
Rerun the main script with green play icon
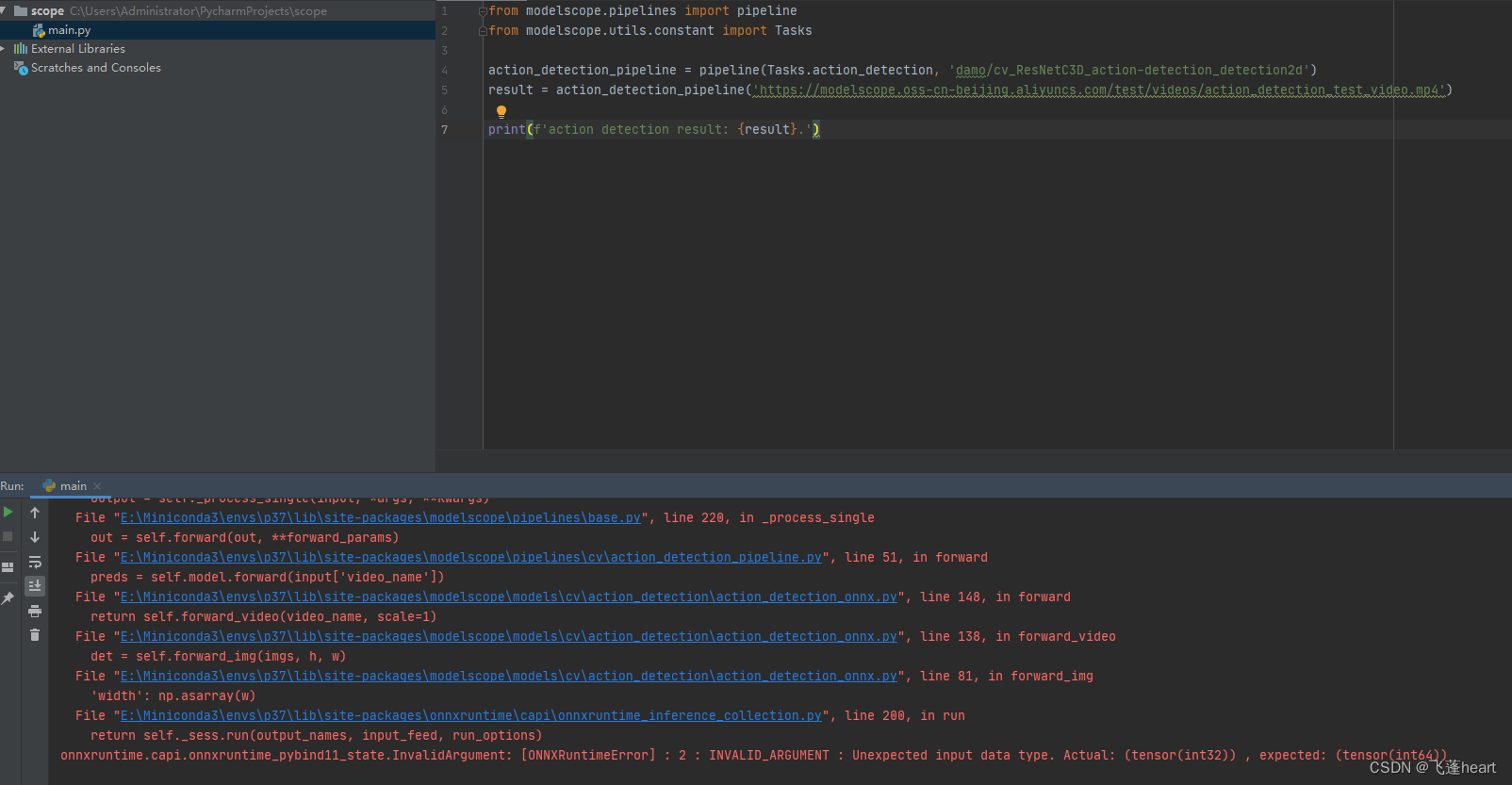point(8,513)
